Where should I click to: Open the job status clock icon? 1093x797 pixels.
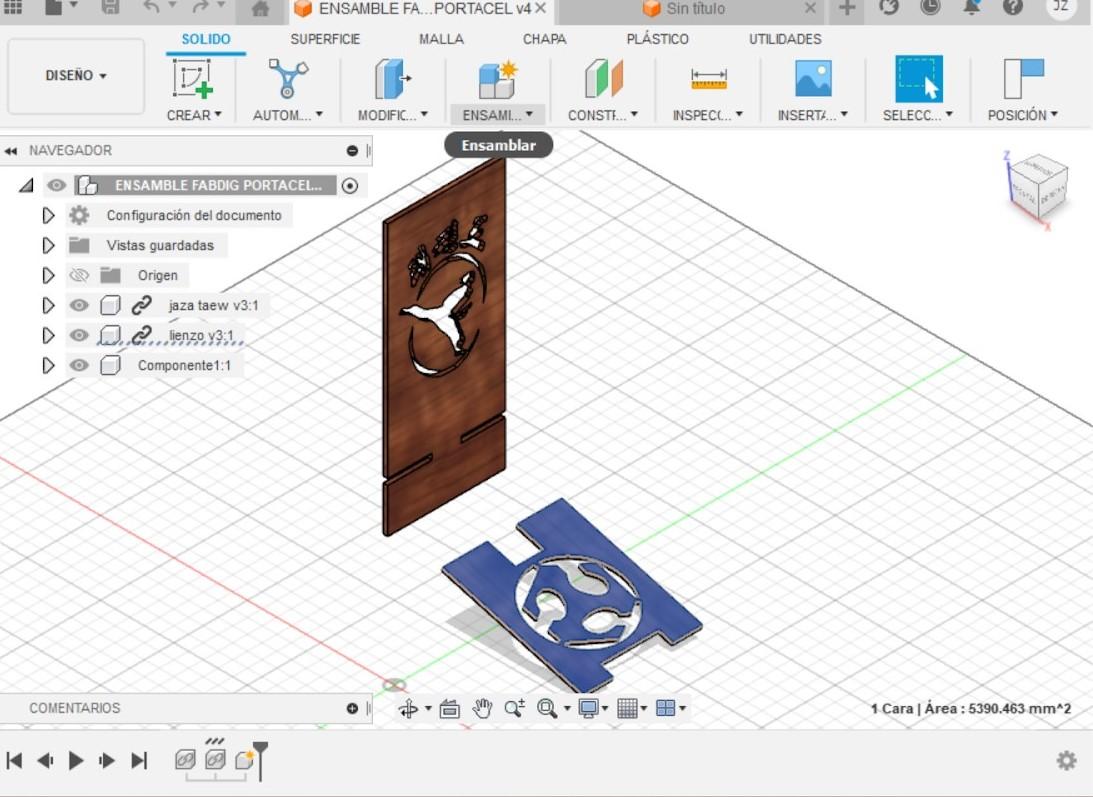click(x=930, y=7)
